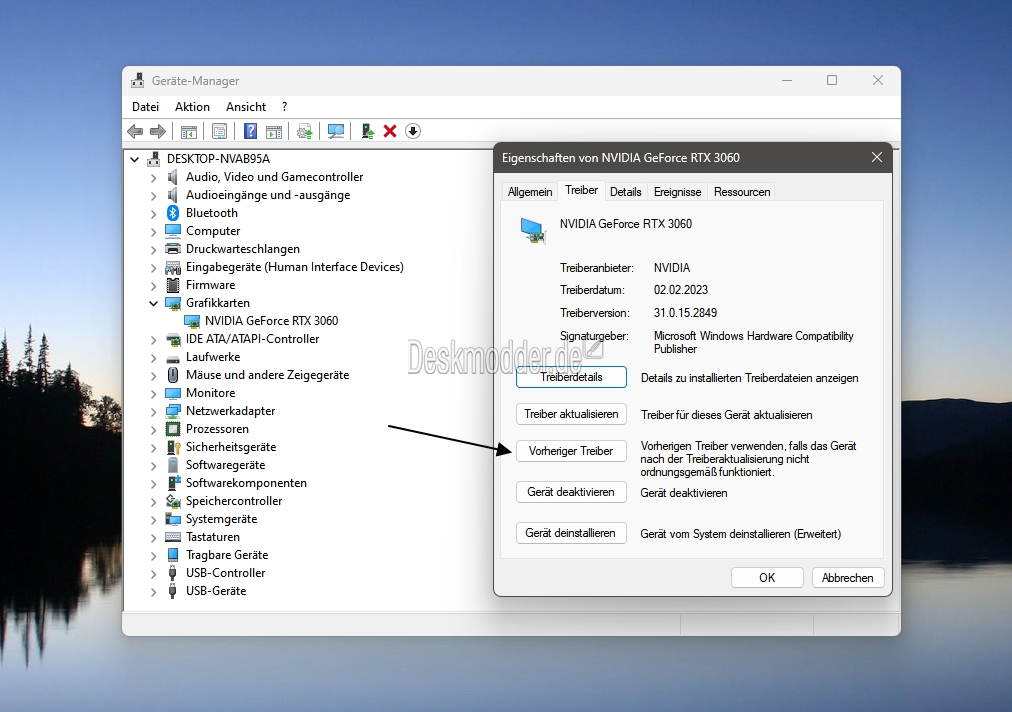
Task: Open the ? help menu
Action: (x=285, y=107)
